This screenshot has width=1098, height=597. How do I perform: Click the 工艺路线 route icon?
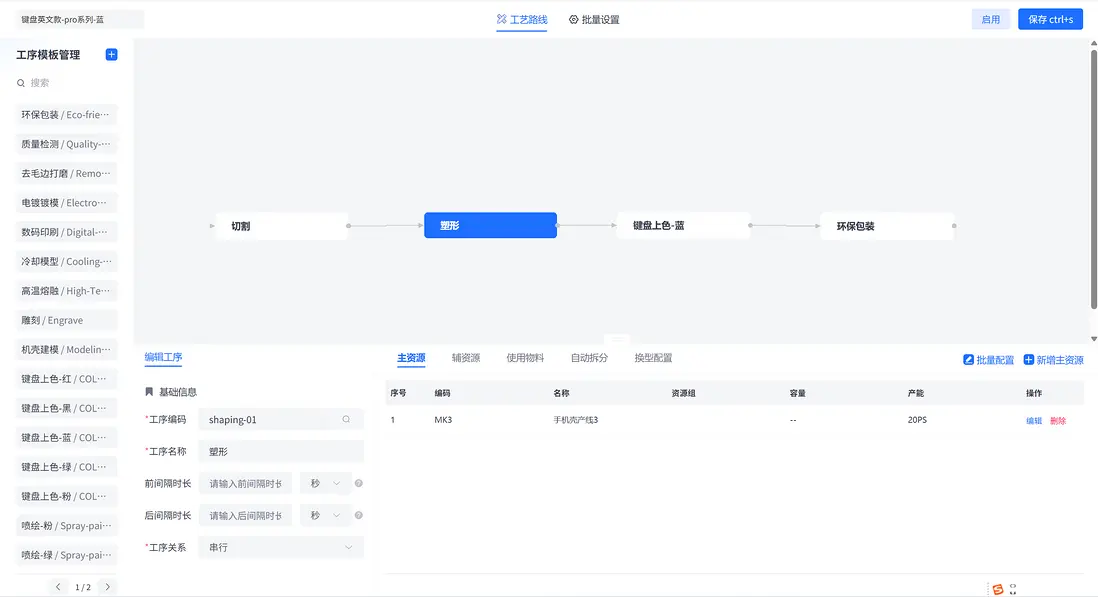pyautogui.click(x=501, y=19)
